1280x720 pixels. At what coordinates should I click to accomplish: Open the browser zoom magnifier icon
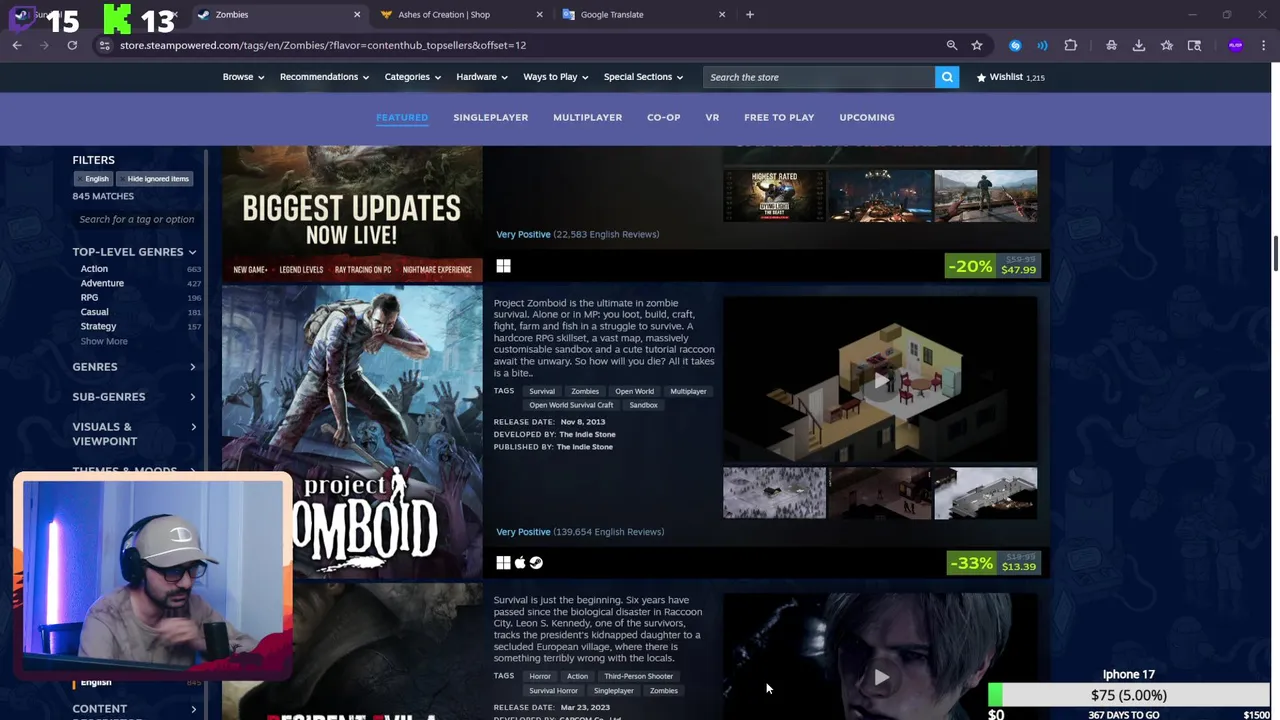pyautogui.click(x=952, y=45)
